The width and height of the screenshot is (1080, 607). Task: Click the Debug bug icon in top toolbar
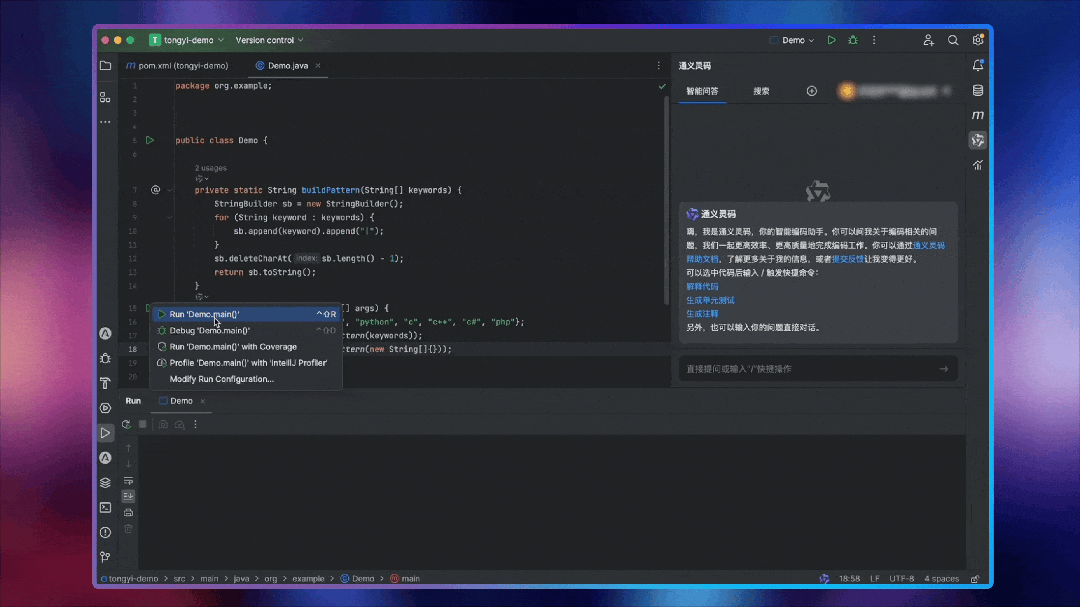tap(853, 40)
